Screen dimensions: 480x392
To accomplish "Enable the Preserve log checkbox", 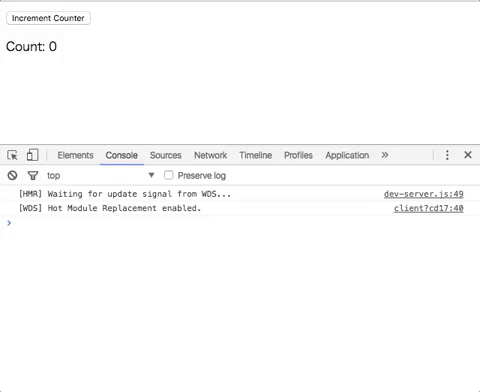I will 168,175.
